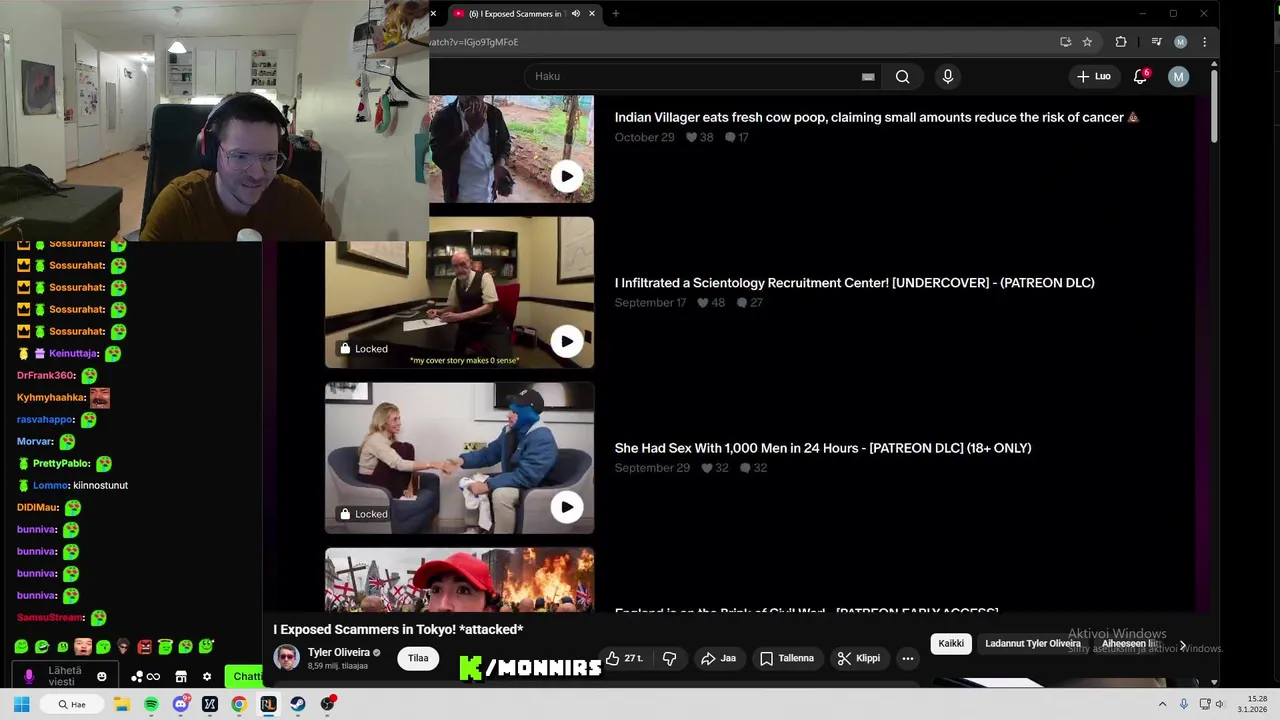The height and width of the screenshot is (720, 1280).
Task: Click the Chrome address bar URL
Action: click(474, 42)
